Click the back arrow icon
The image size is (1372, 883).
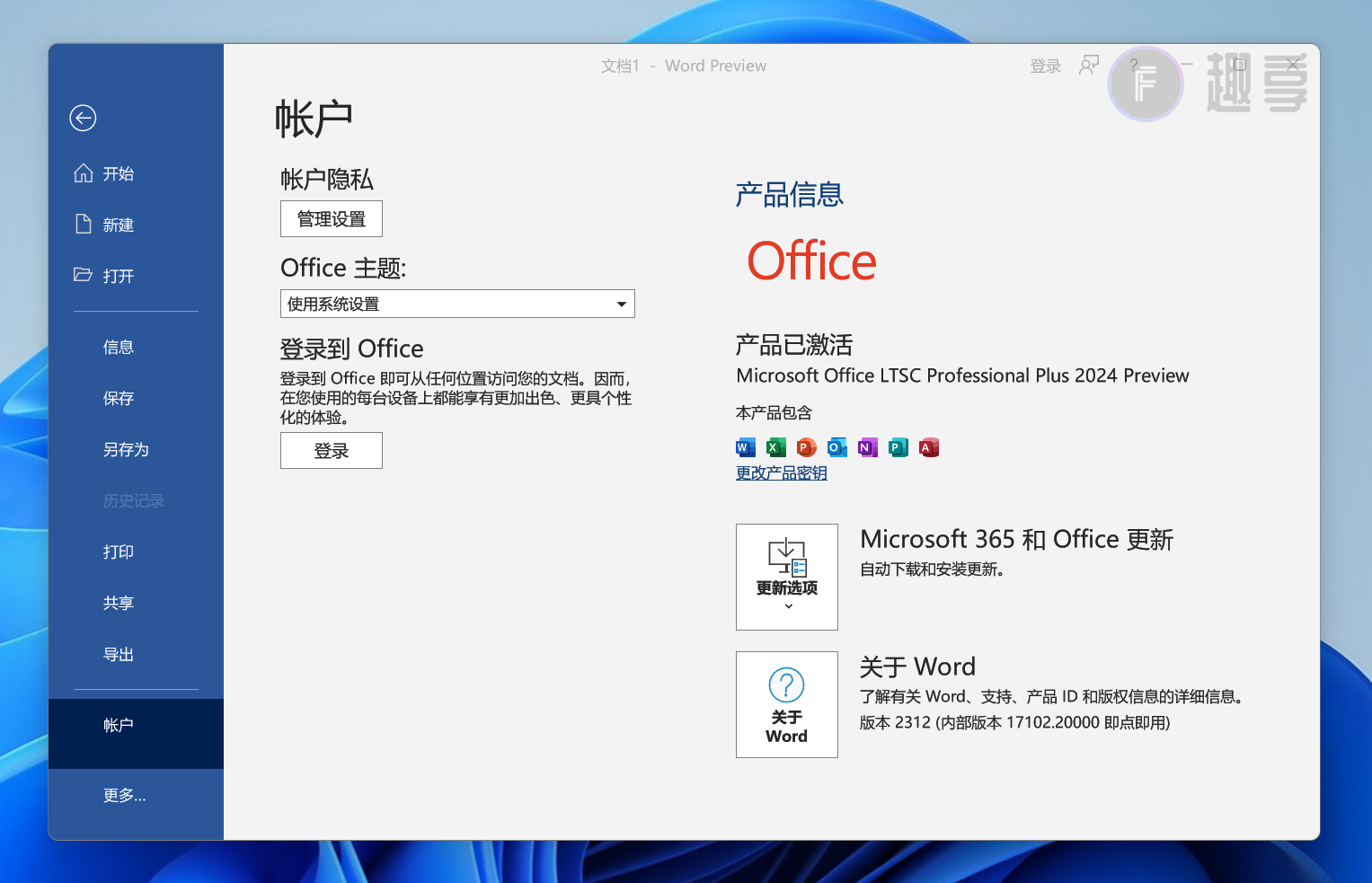[x=83, y=118]
